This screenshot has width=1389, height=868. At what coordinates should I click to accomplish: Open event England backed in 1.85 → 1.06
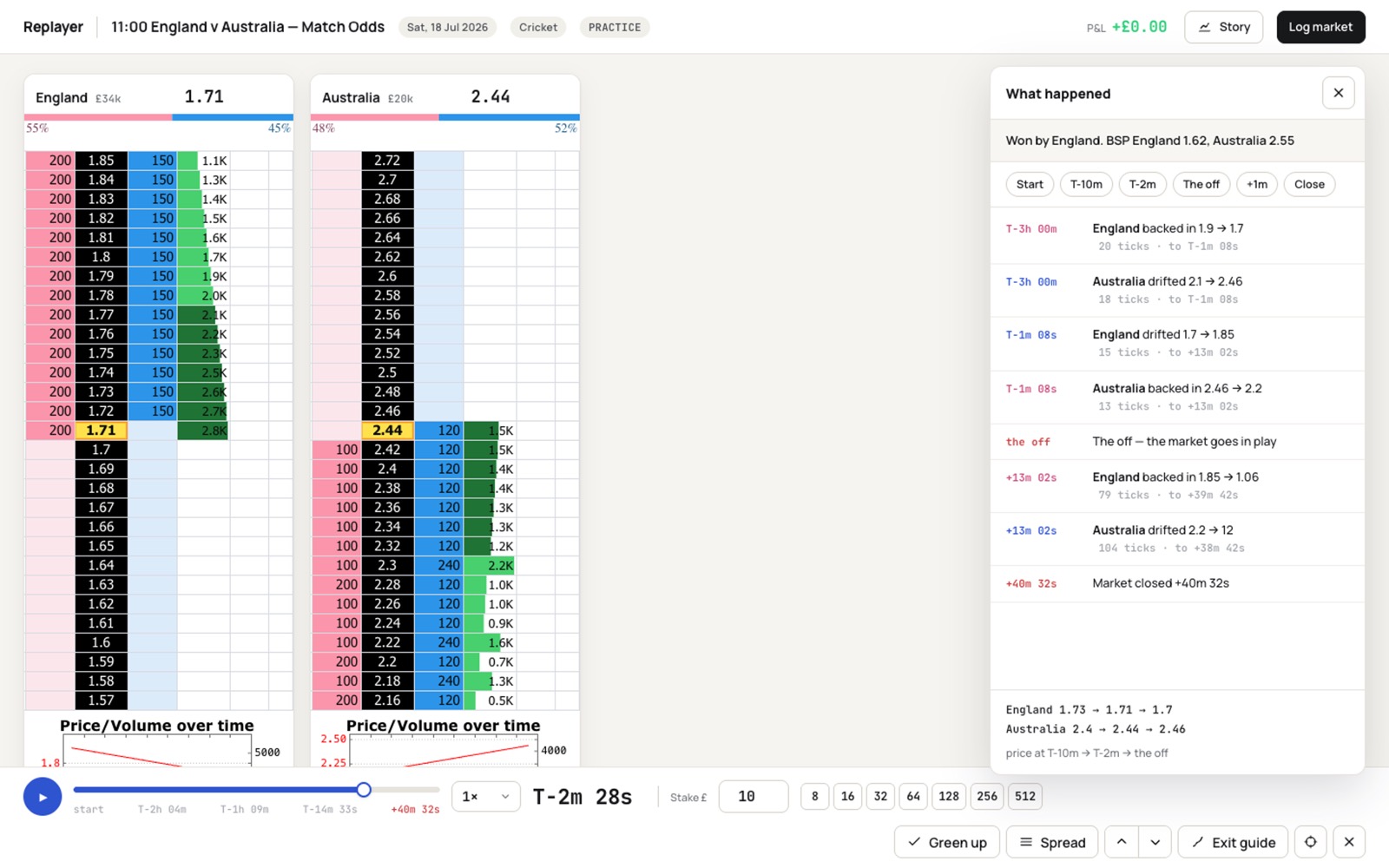tap(1177, 485)
